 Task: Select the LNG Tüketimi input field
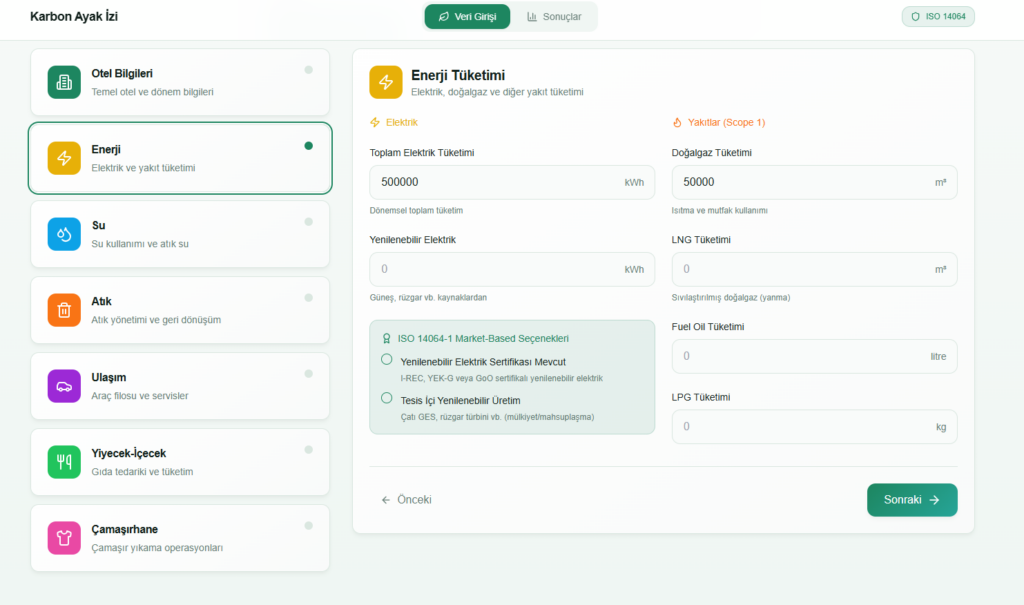pyautogui.click(x=800, y=270)
